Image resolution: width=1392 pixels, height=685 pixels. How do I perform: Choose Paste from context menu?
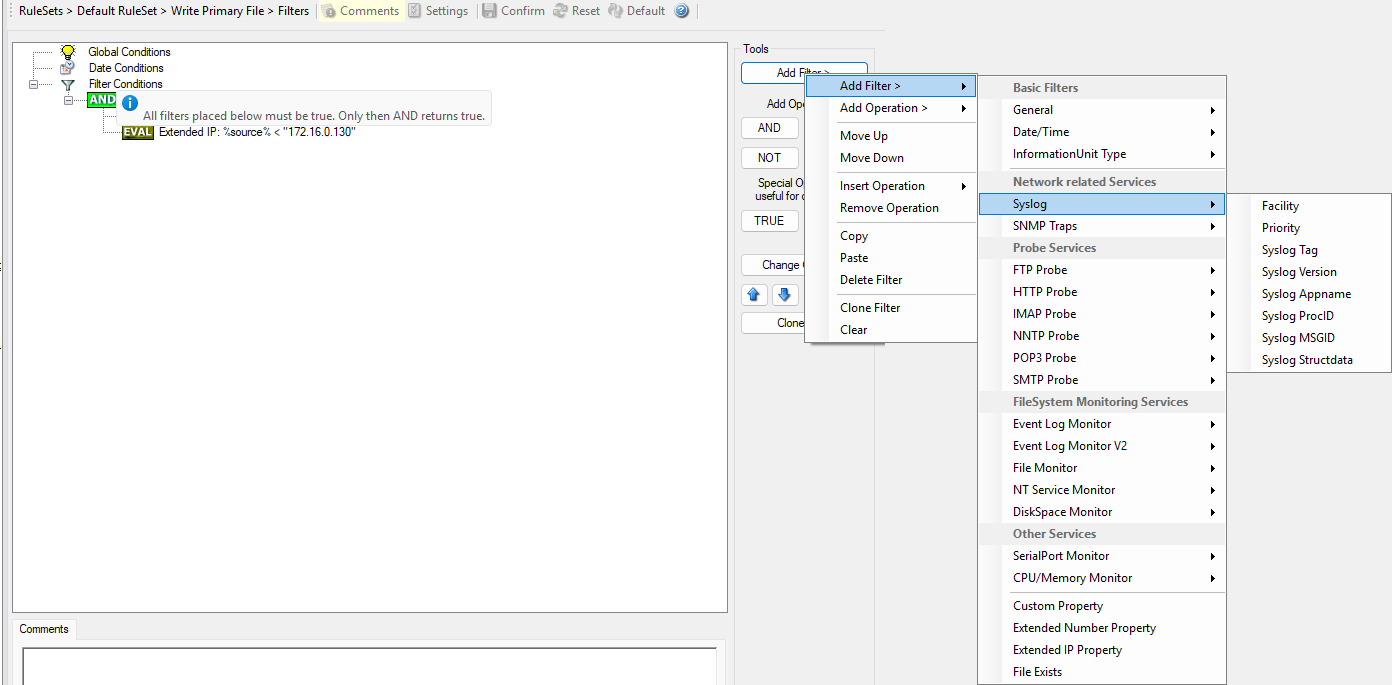pyautogui.click(x=891, y=258)
